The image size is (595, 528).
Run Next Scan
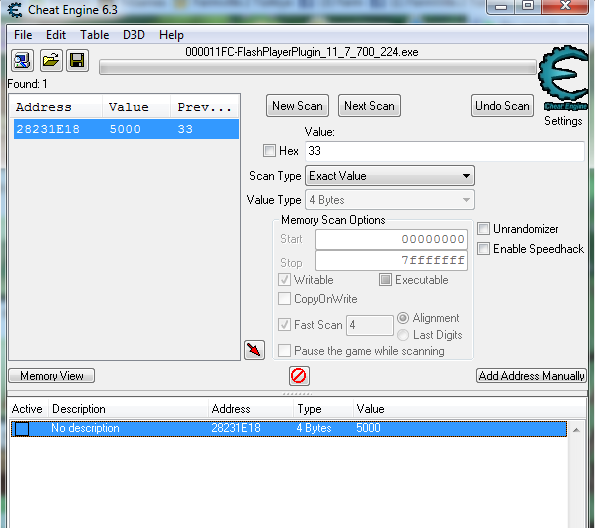click(x=369, y=106)
